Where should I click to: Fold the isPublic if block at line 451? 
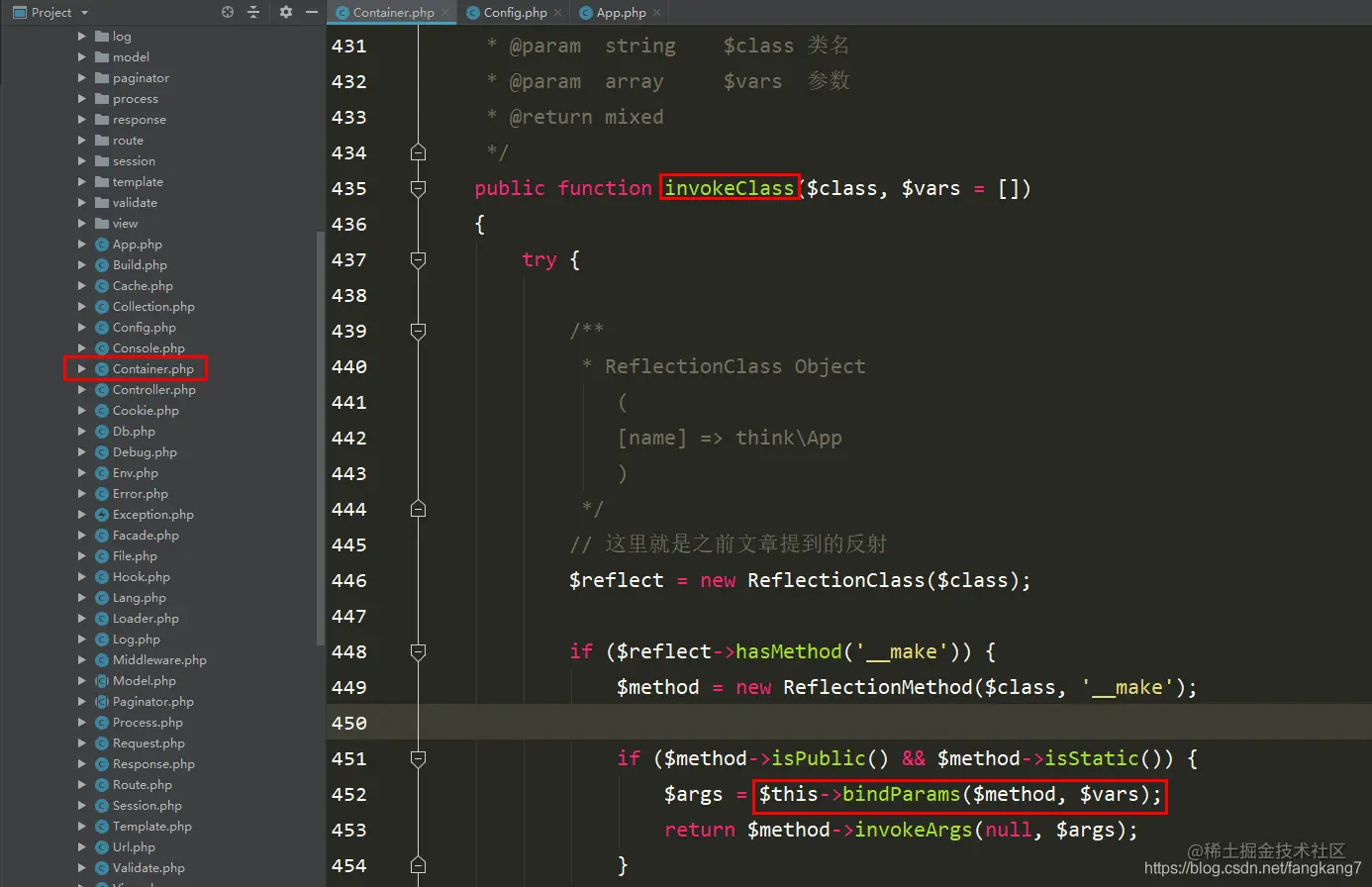(x=418, y=758)
